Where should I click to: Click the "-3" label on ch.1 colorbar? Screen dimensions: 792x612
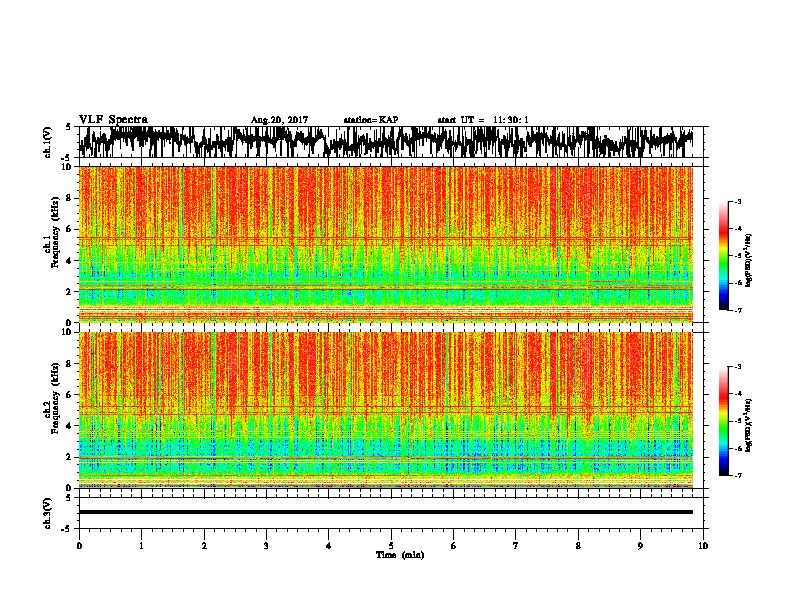[x=738, y=202]
